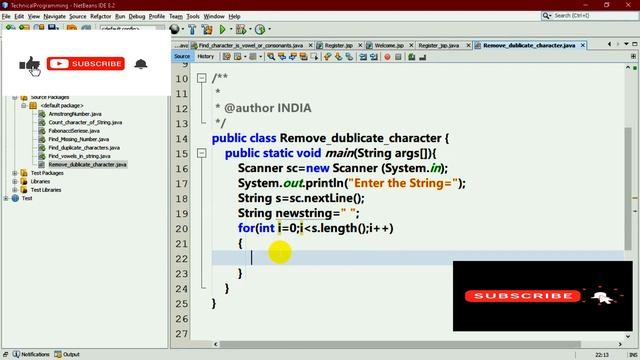The width and height of the screenshot is (640, 360).
Task: Click Shift Line Left editor icon
Action: [363, 57]
